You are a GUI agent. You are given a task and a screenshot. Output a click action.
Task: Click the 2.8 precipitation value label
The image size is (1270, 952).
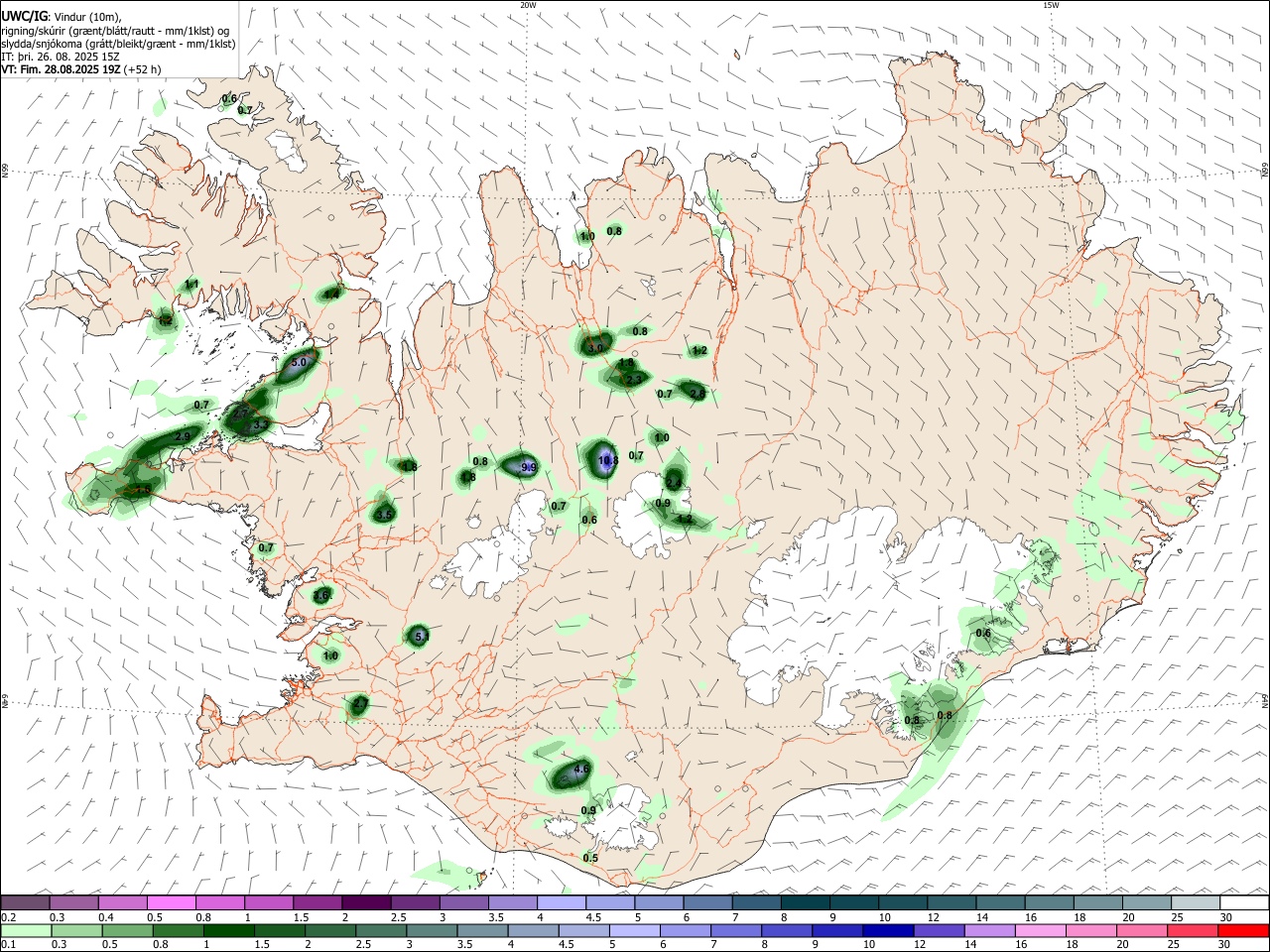point(698,394)
